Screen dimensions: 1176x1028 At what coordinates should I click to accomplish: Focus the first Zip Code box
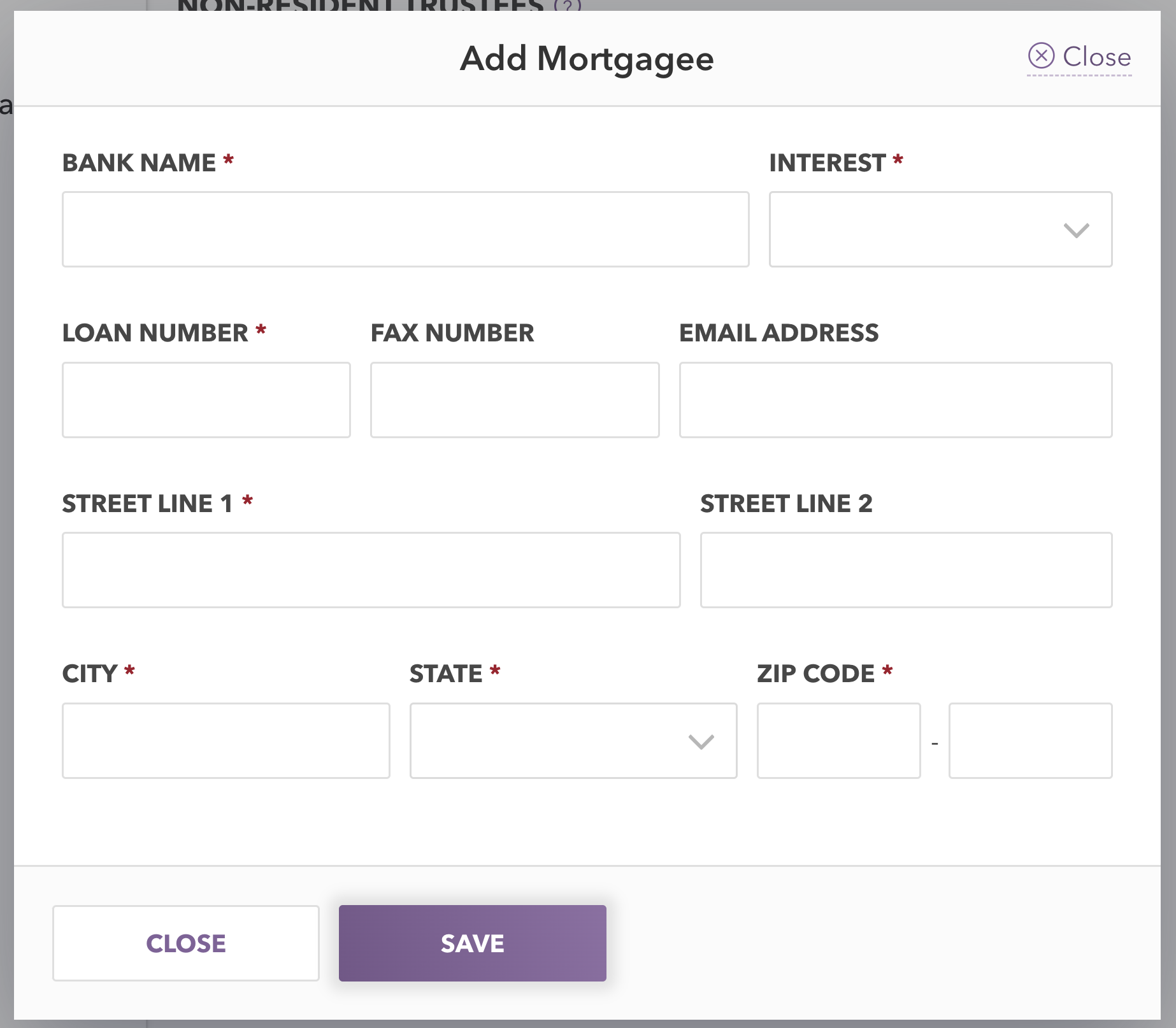coord(838,741)
